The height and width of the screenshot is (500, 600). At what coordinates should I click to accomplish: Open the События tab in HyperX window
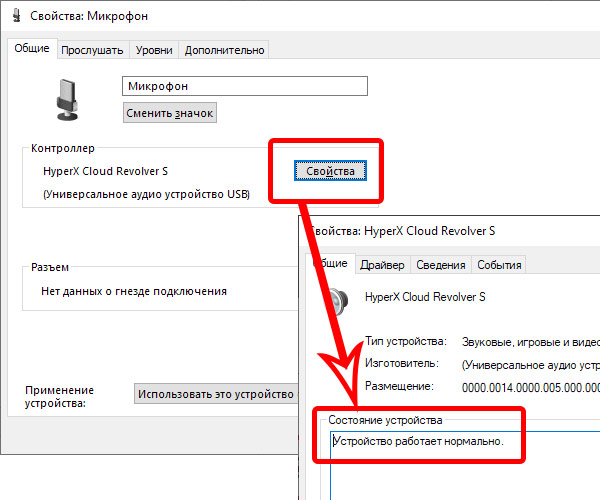pos(499,265)
